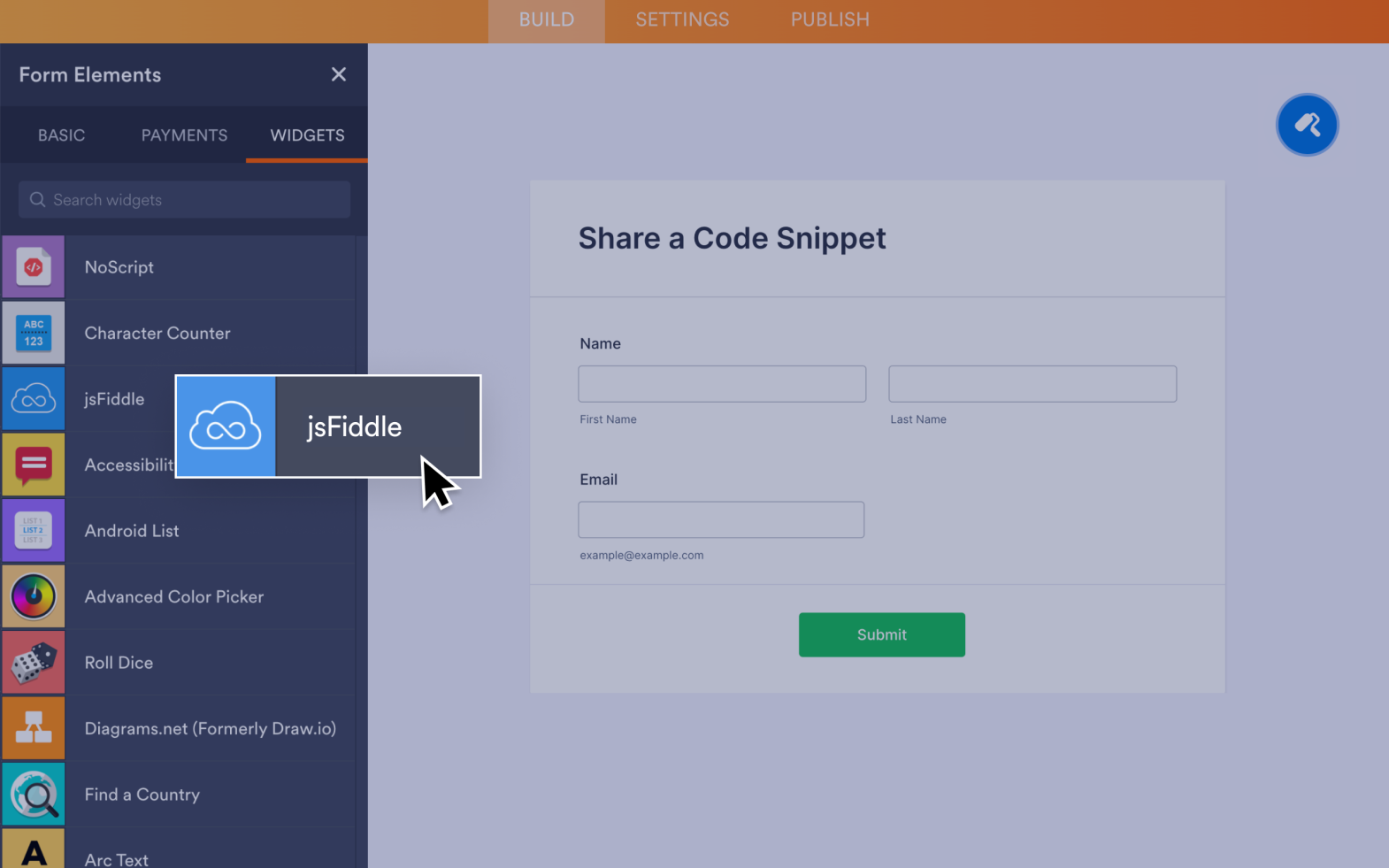Click the Form Elements panel title
This screenshot has width=1389, height=868.
coord(90,75)
